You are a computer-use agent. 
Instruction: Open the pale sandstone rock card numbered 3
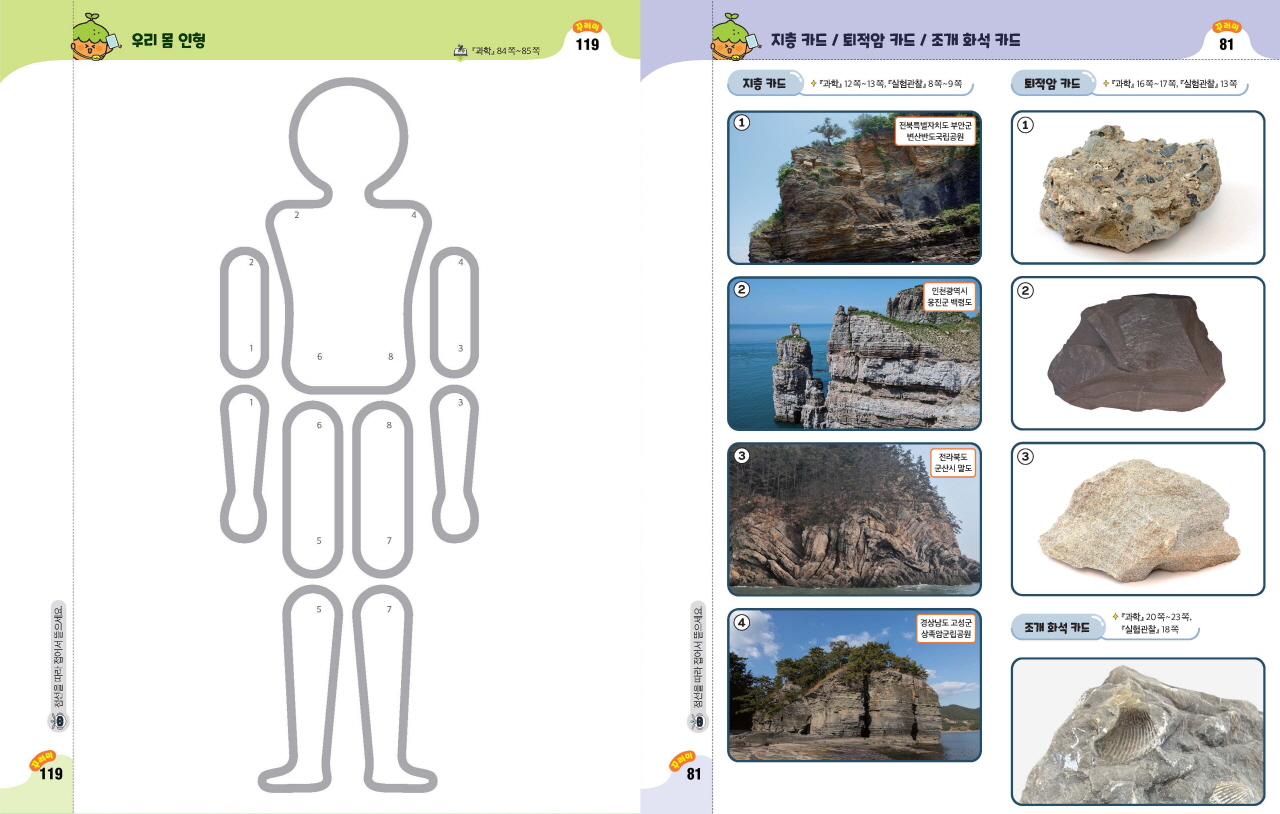1137,519
